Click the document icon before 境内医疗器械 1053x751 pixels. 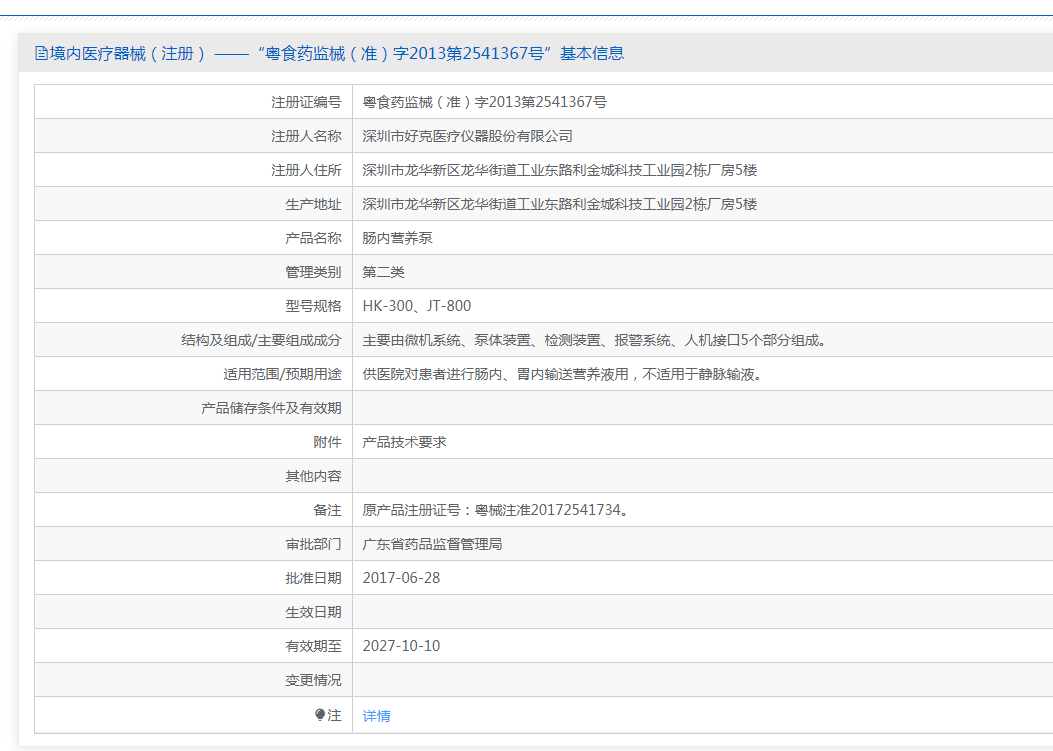pyautogui.click(x=41, y=53)
